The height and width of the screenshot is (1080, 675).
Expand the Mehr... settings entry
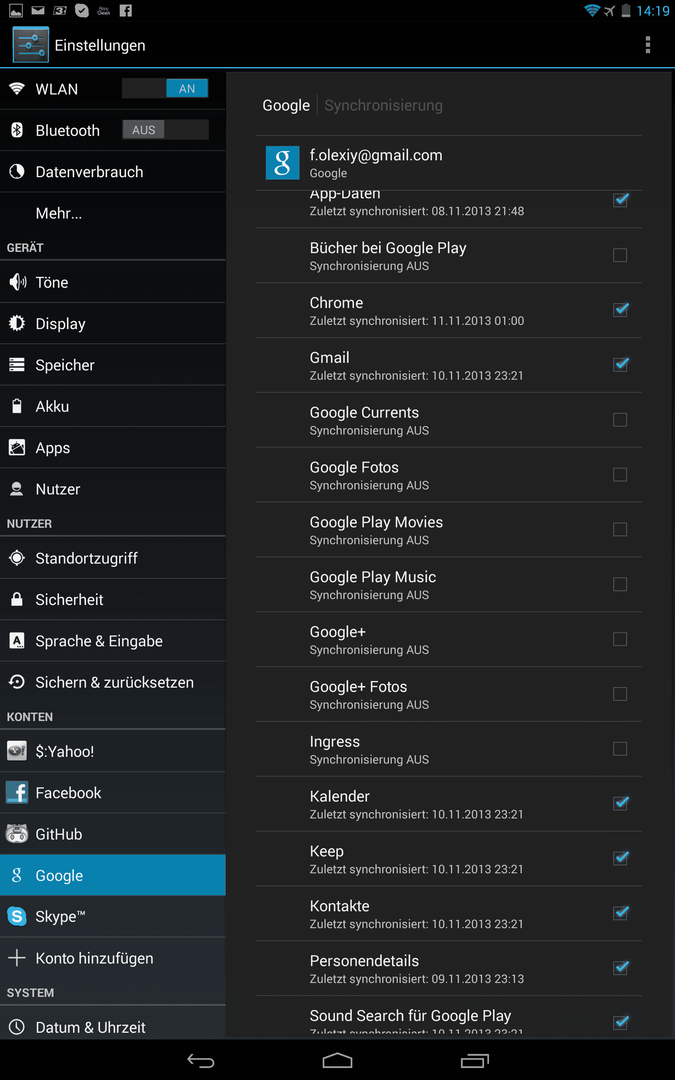(x=59, y=213)
